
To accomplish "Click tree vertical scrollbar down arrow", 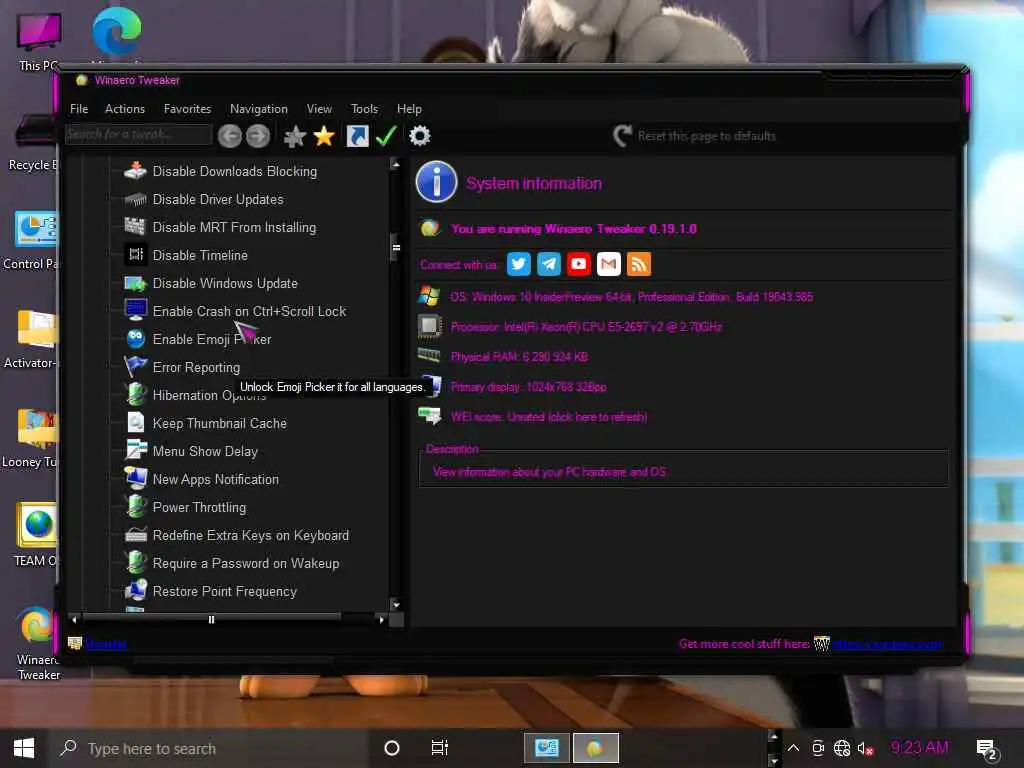I will click(396, 604).
